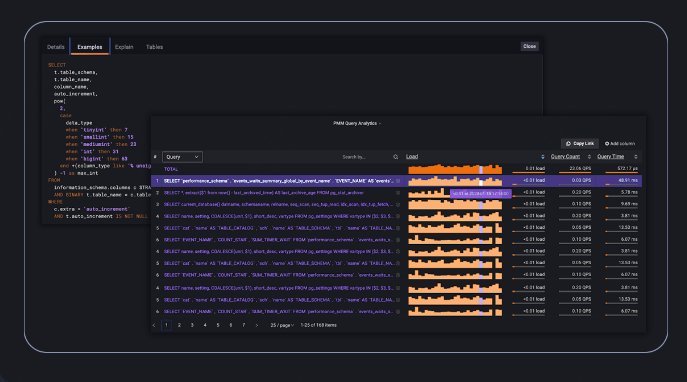The image size is (687, 382).
Task: Click the Load column sort arrows
Action: tap(543, 157)
